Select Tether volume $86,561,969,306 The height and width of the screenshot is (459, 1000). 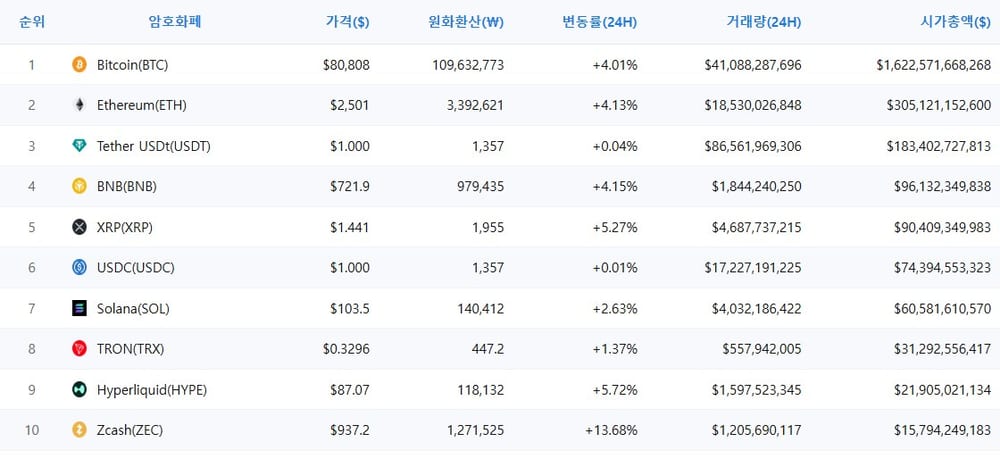(753, 146)
